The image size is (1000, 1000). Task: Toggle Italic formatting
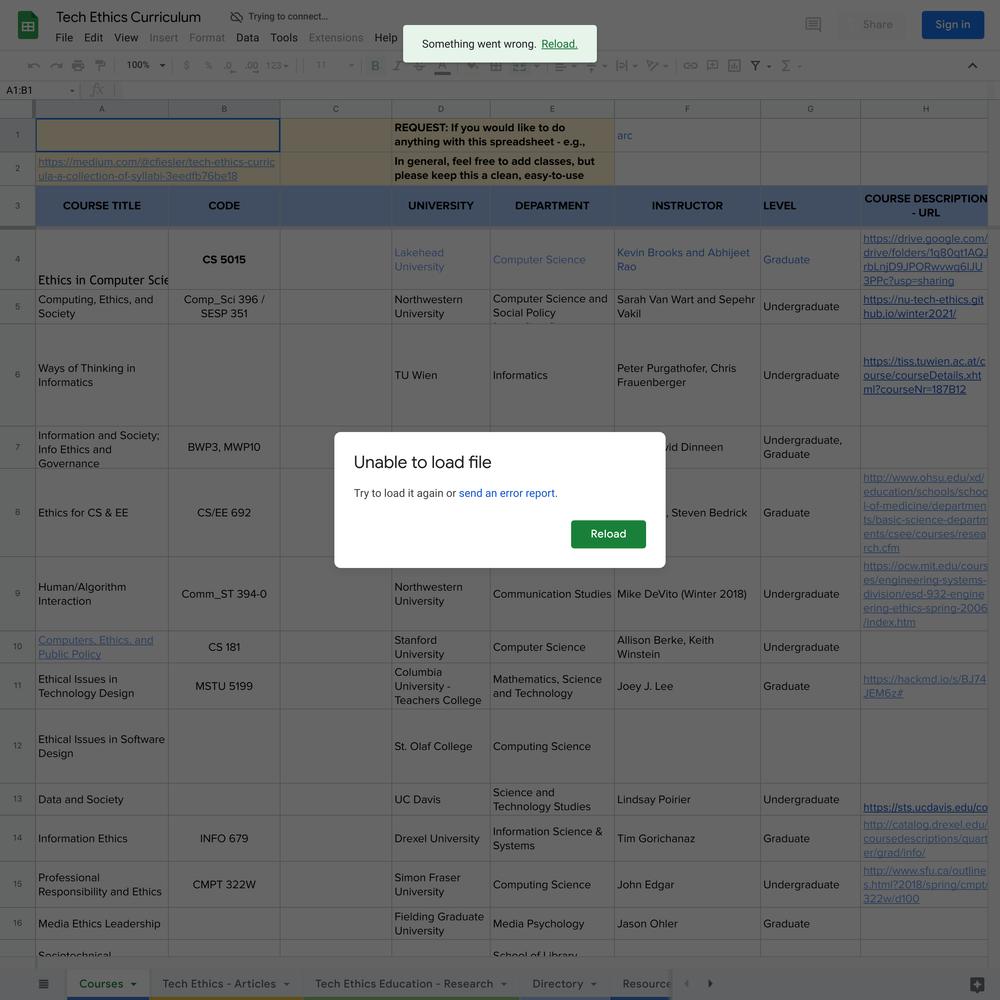397,66
